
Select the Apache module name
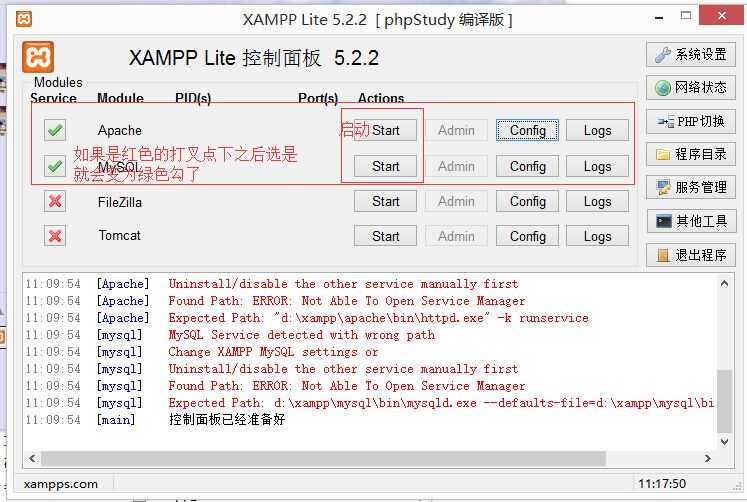click(120, 131)
